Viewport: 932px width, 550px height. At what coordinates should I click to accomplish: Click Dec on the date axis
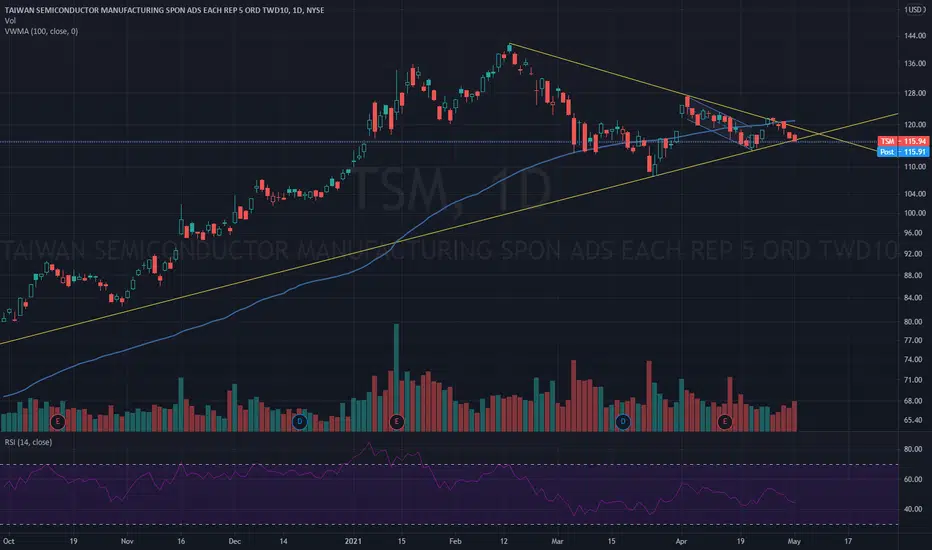(x=235, y=542)
